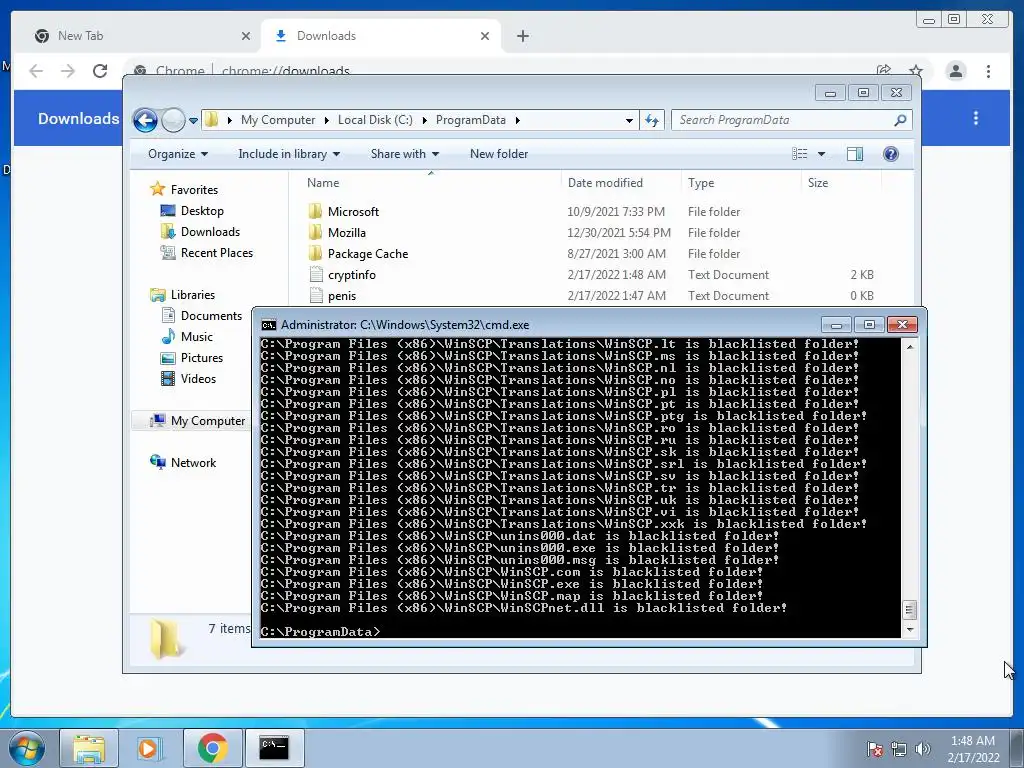1024x768 pixels.
Task: Open the Pictures library
Action: click(202, 358)
